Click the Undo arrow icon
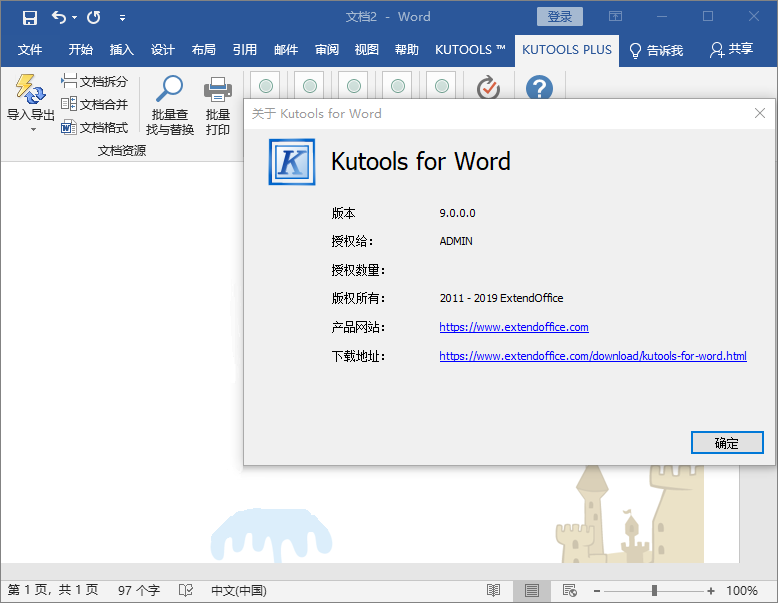The width and height of the screenshot is (778, 603). click(59, 18)
